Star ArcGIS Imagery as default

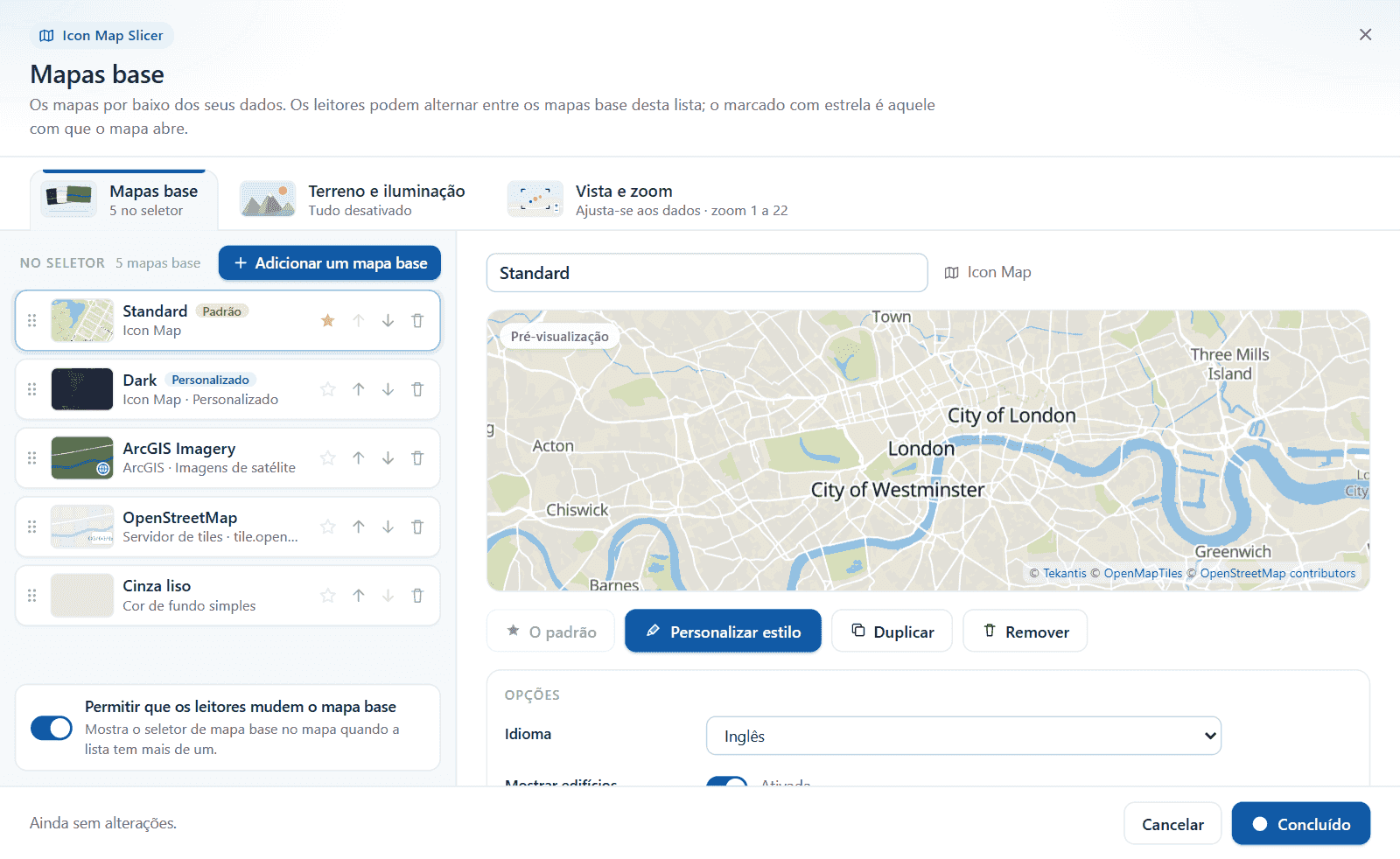[x=328, y=457]
